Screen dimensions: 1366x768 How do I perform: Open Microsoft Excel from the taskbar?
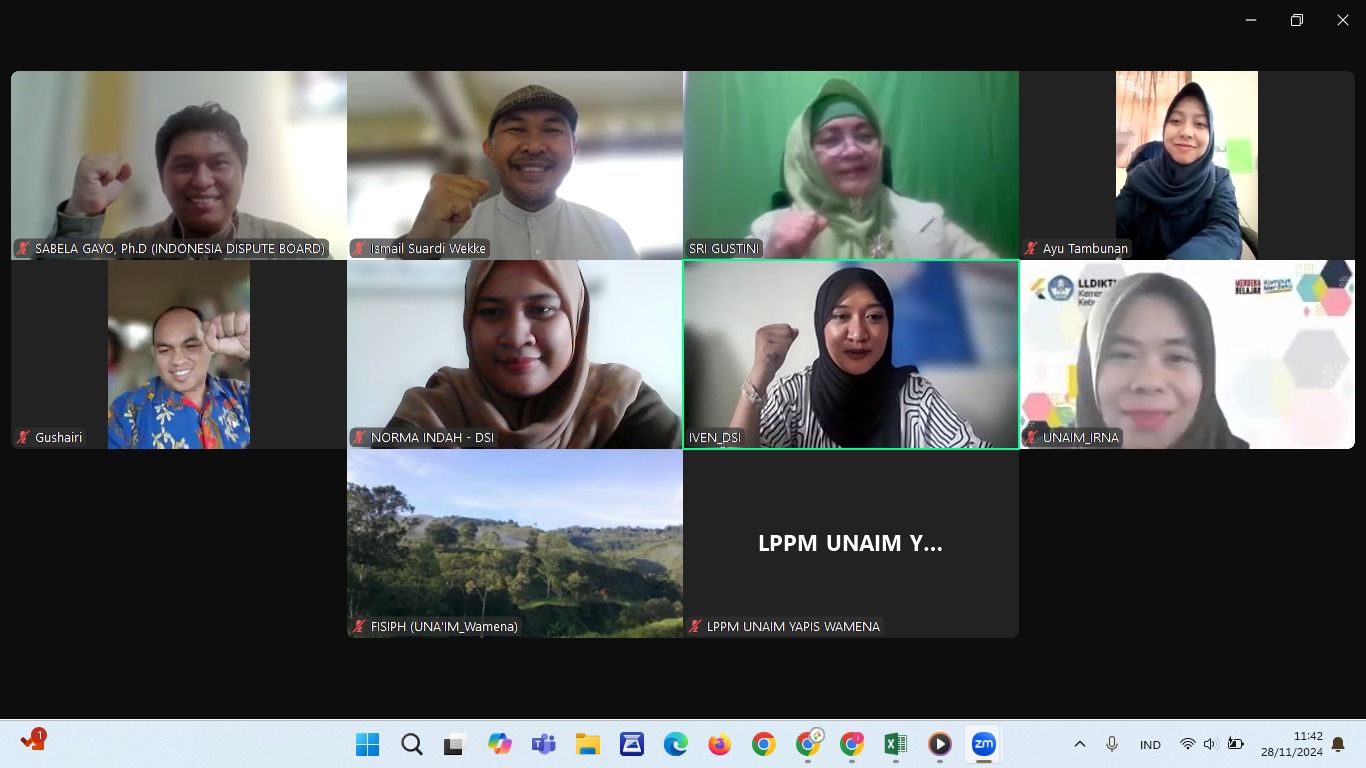point(895,744)
